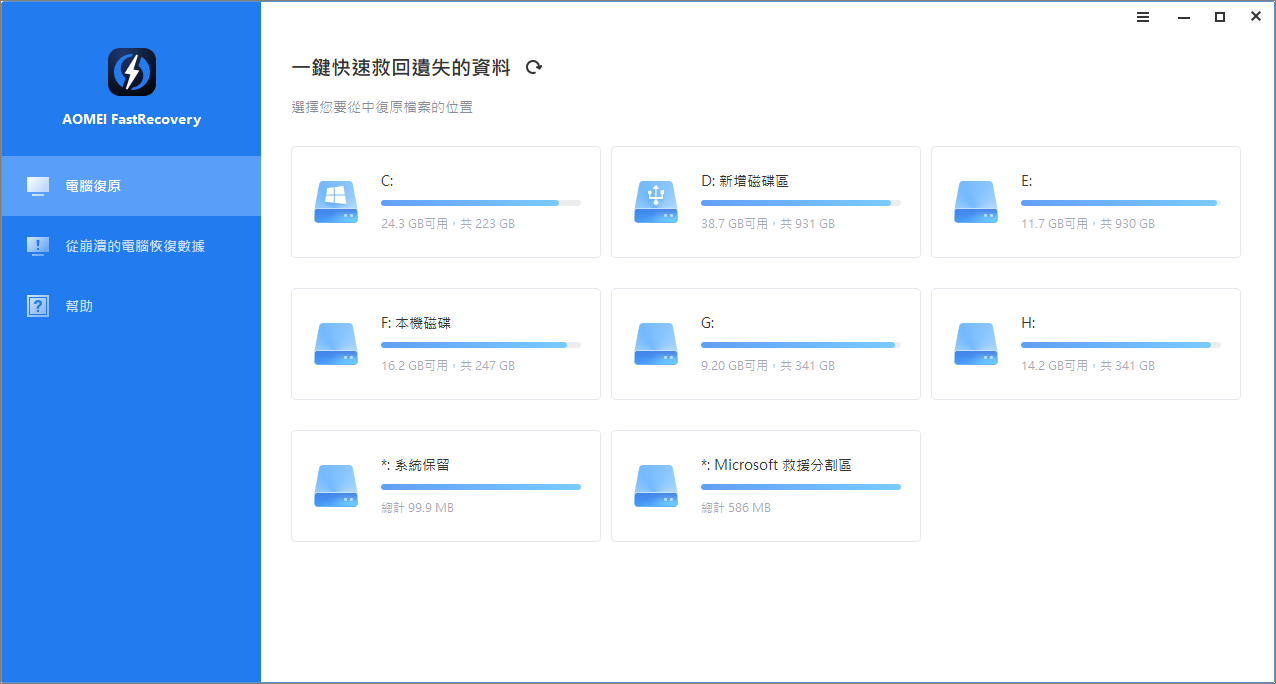Select the 電腦復原 sidebar item
The width and height of the screenshot is (1276, 684).
click(131, 186)
